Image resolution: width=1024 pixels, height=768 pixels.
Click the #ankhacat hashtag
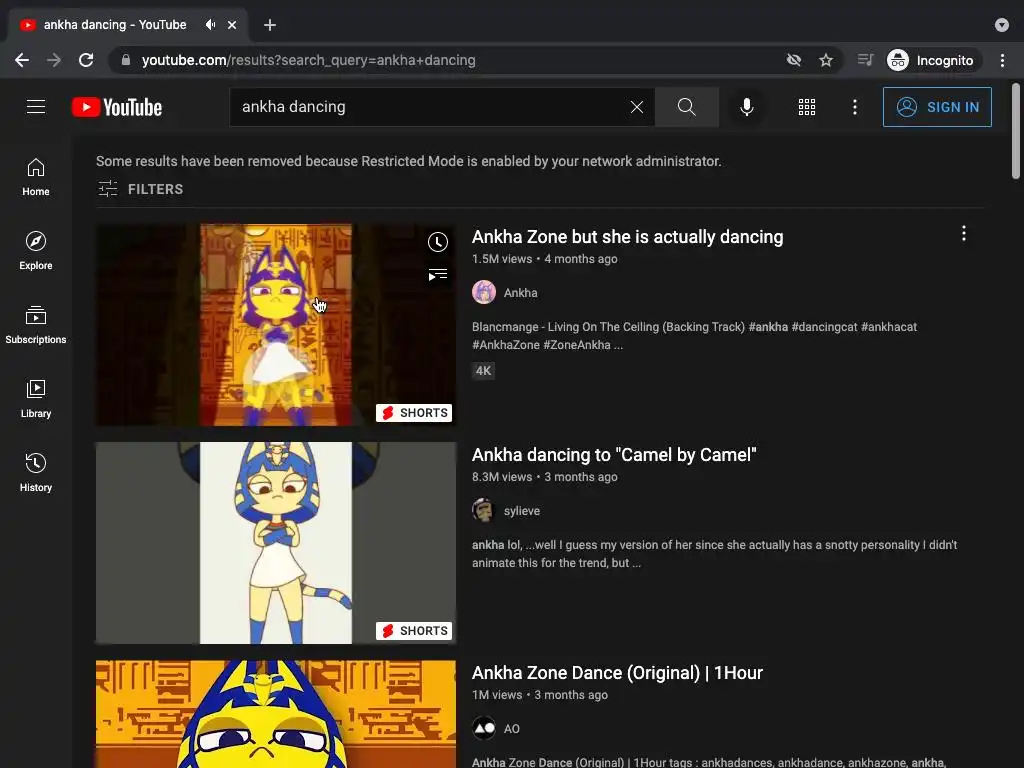tap(889, 327)
